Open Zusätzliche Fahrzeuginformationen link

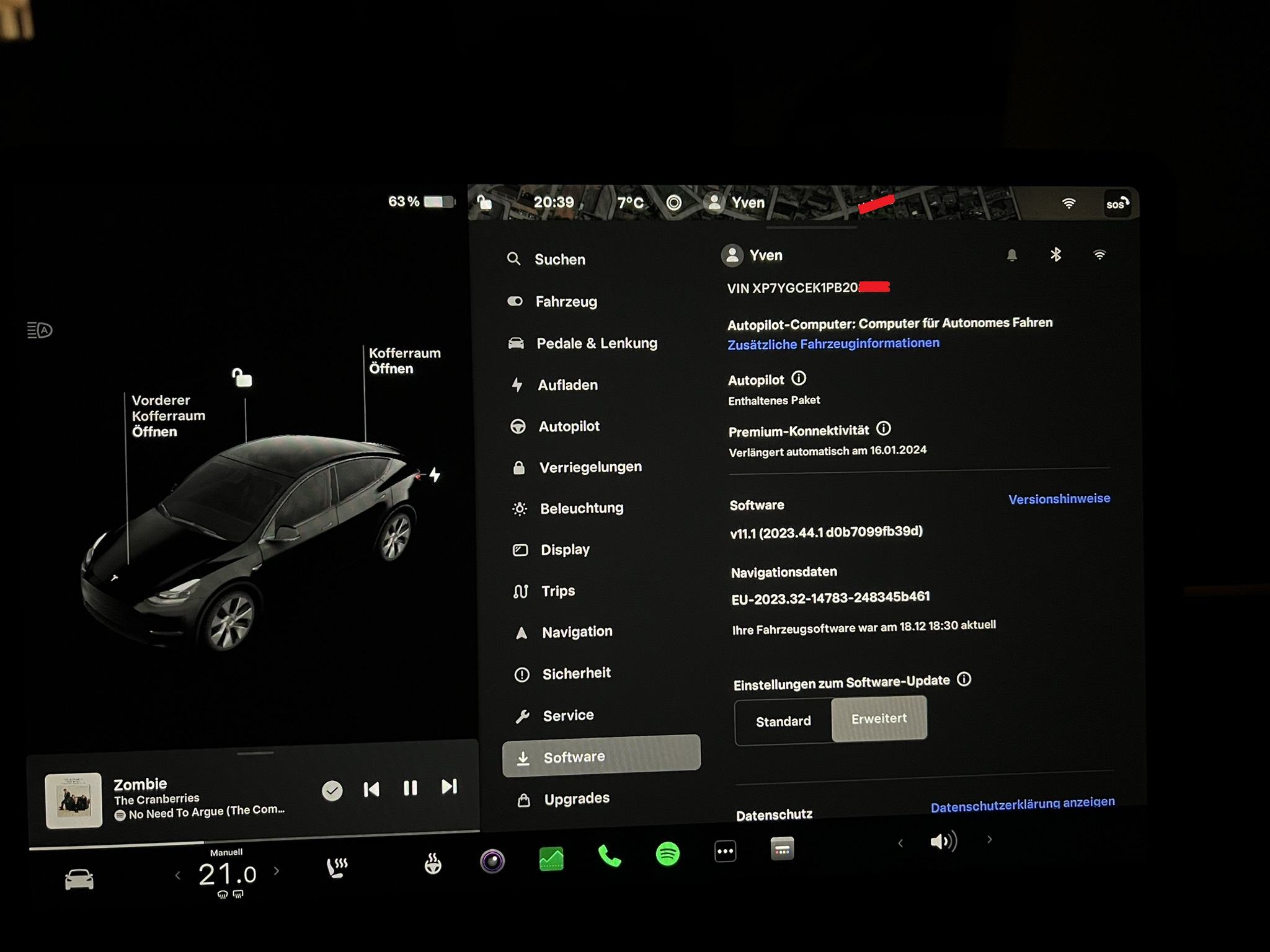(833, 343)
